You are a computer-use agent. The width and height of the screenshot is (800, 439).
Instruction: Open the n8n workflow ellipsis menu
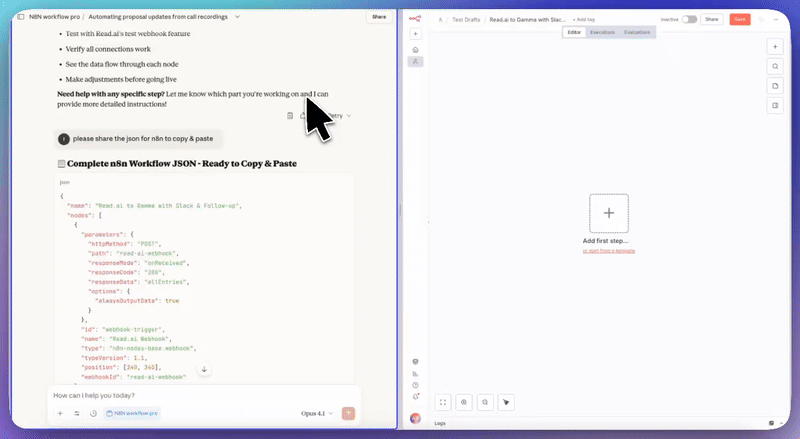(776, 19)
